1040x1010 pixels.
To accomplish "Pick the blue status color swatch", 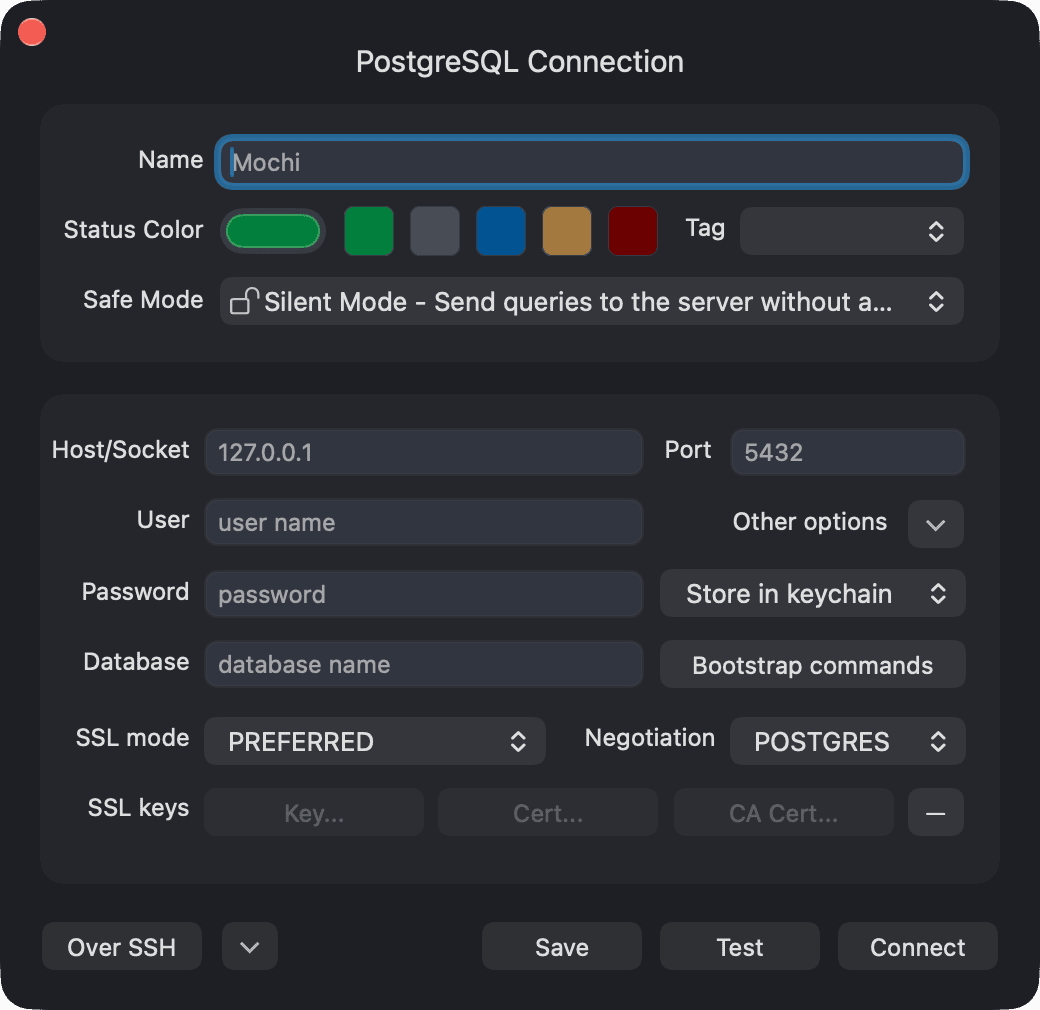I will [501, 231].
